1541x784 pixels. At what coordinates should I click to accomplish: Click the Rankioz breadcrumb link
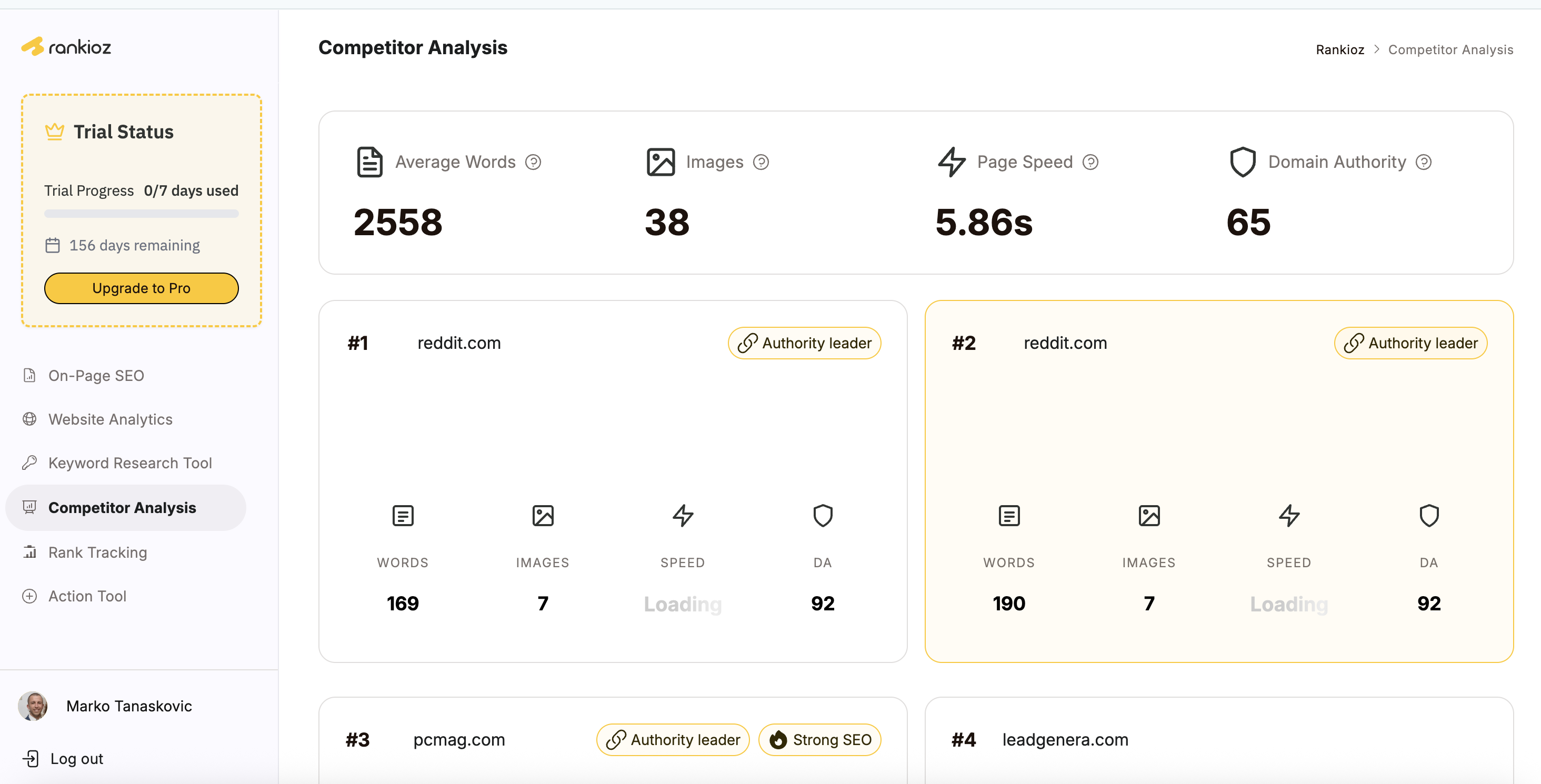click(1340, 49)
